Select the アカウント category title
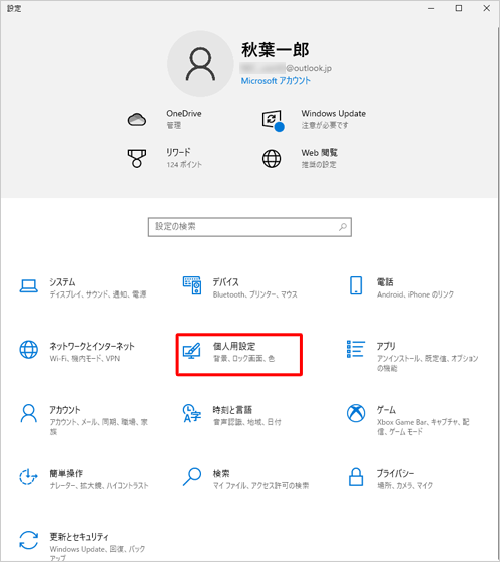This screenshot has width=500, height=562. pyautogui.click(x=65, y=410)
